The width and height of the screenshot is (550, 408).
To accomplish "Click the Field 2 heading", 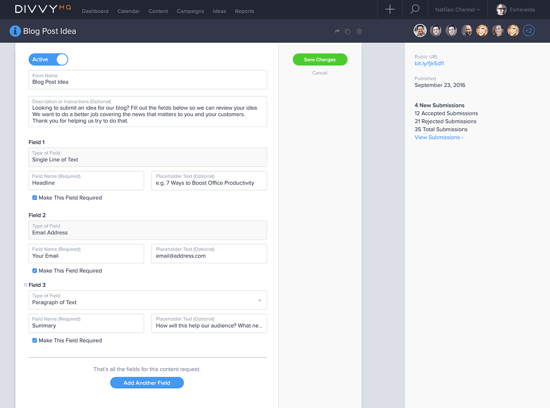I will (x=37, y=215).
